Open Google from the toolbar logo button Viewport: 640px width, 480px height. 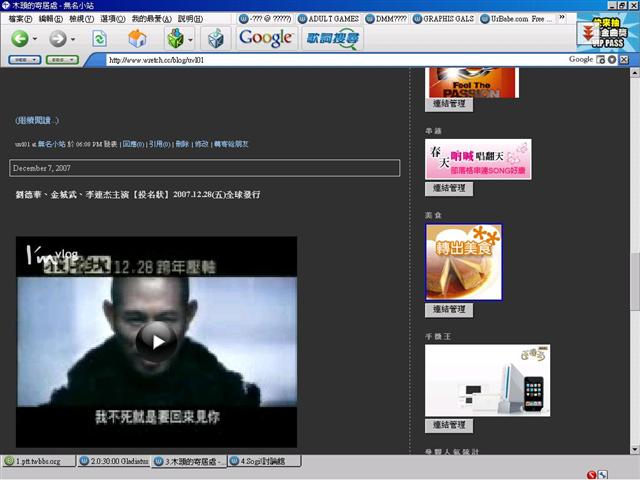pyautogui.click(x=266, y=38)
